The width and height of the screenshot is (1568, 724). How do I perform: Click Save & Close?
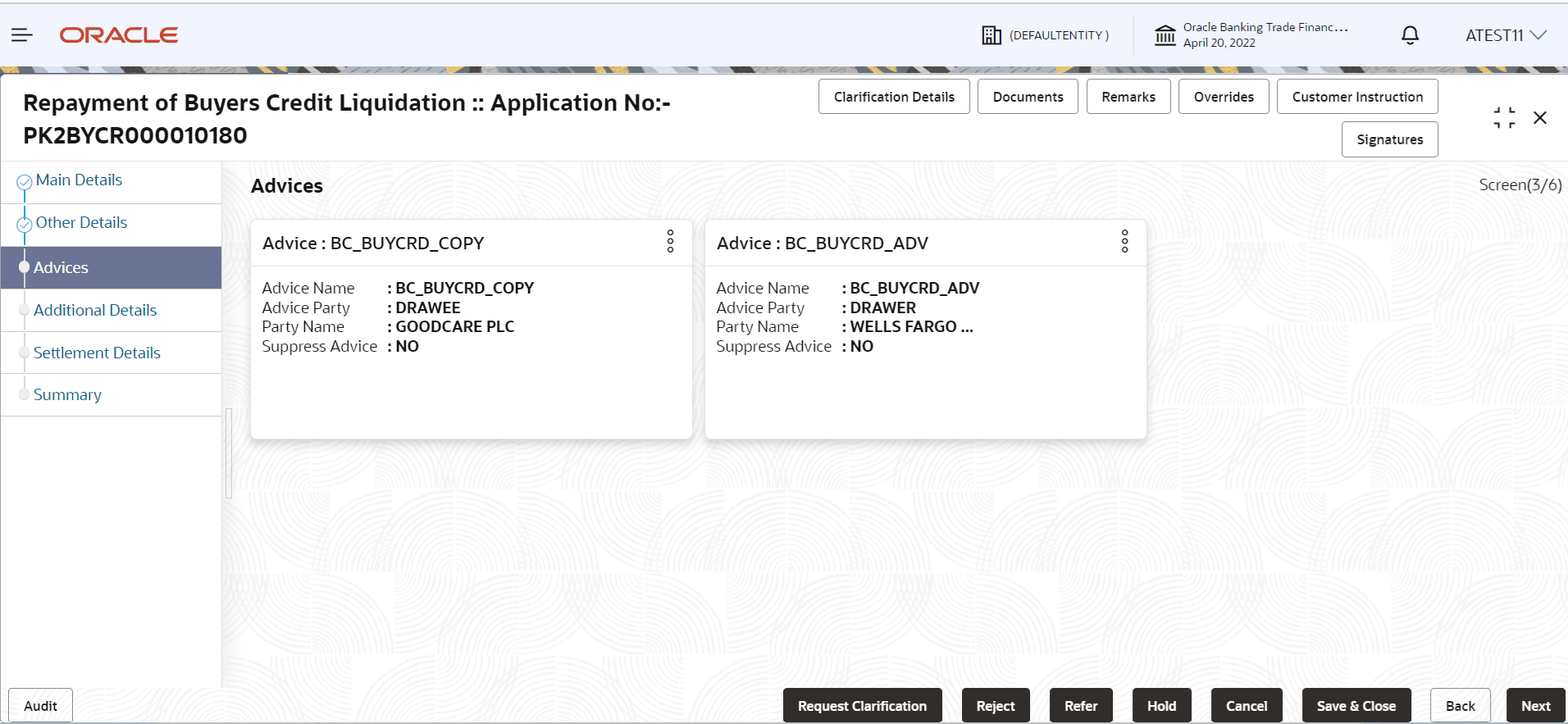tap(1356, 706)
